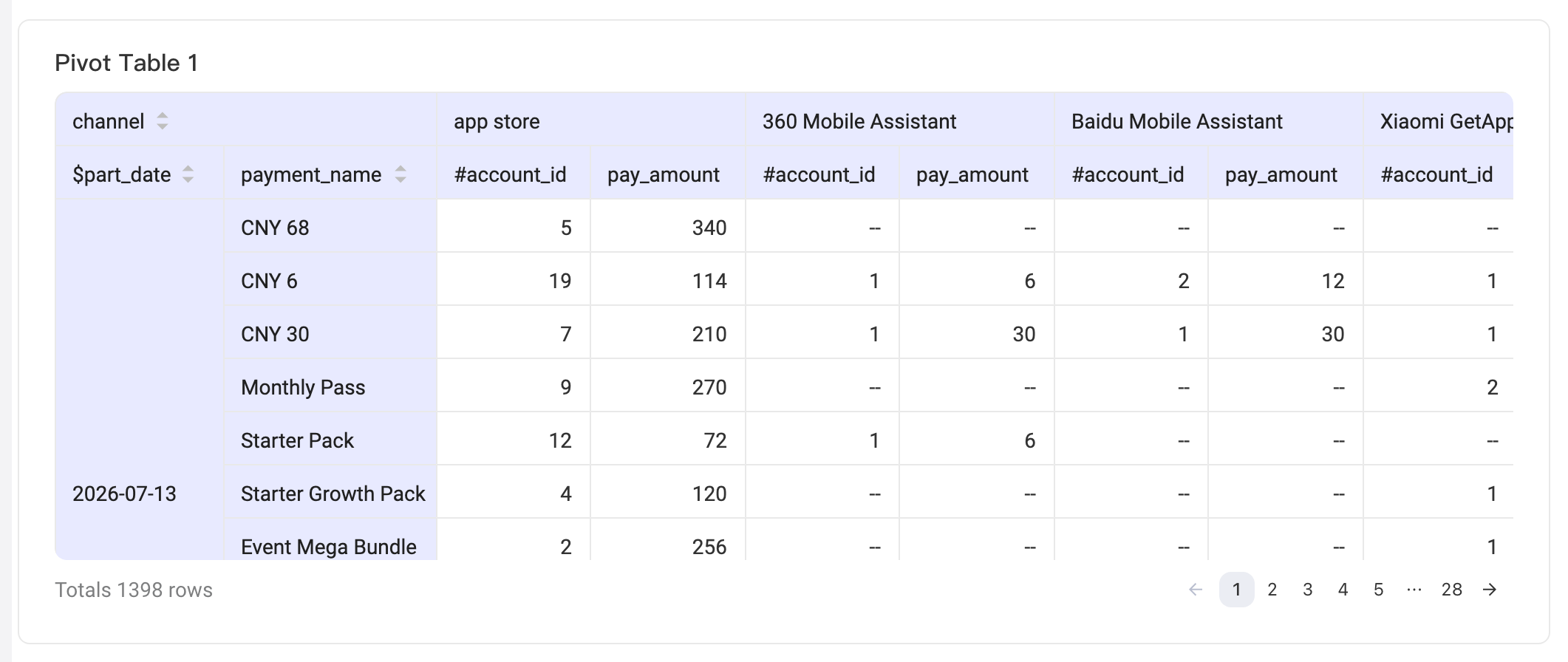Viewport: 1568px width, 662px height.
Task: Click the "Starter Pack" payment name
Action: click(297, 440)
